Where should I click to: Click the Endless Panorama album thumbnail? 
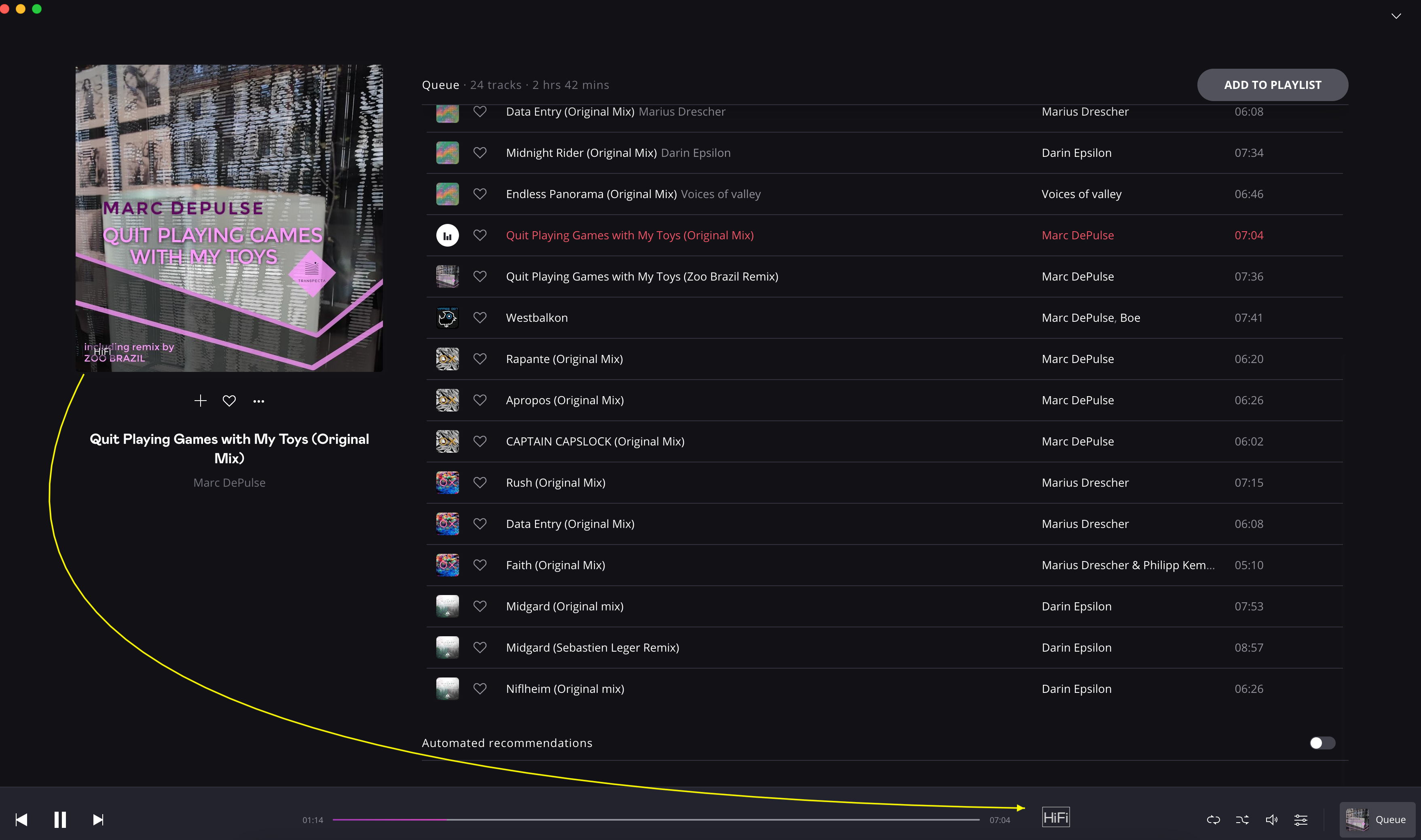[447, 194]
